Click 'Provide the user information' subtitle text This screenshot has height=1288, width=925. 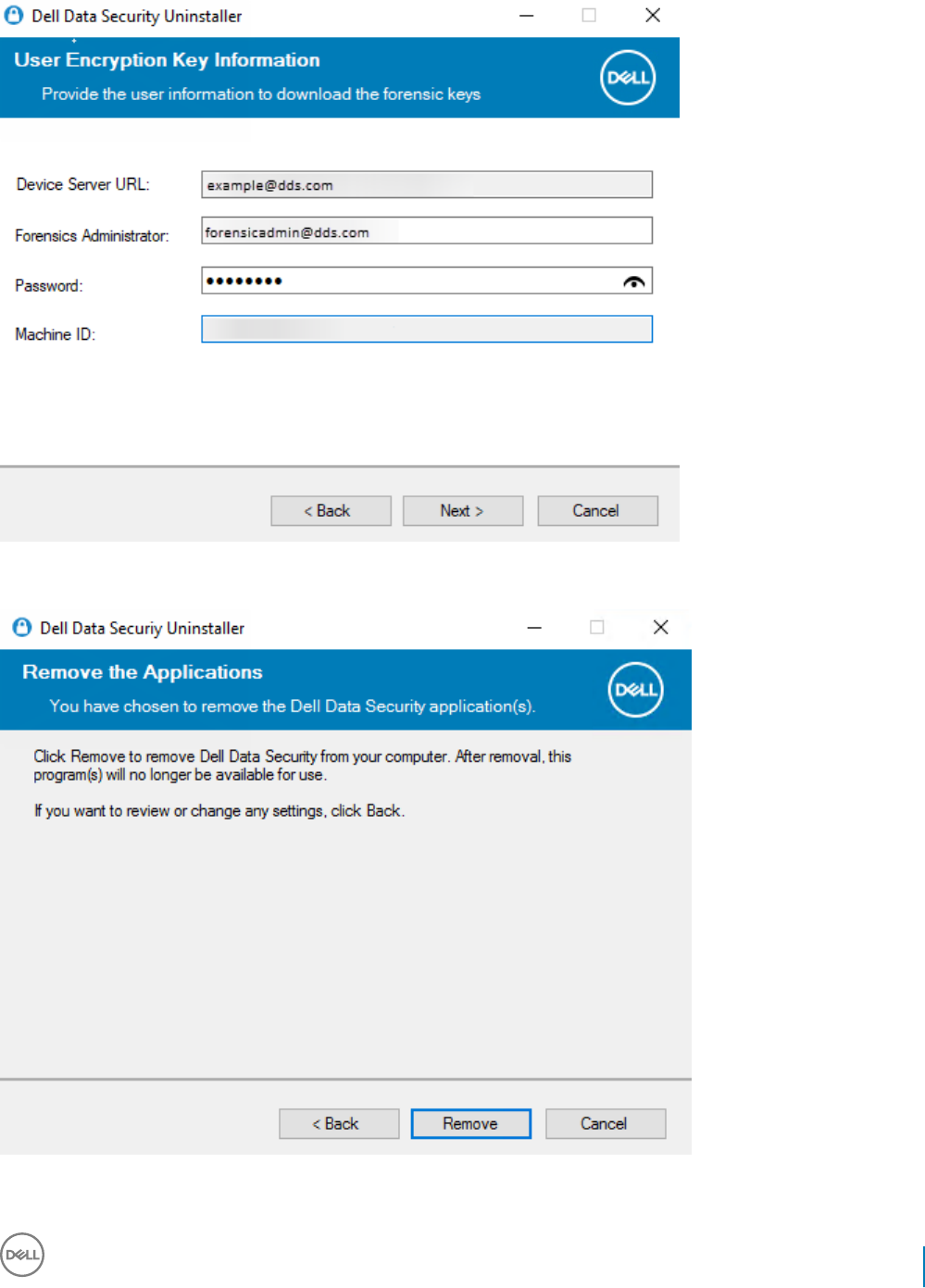point(261,94)
